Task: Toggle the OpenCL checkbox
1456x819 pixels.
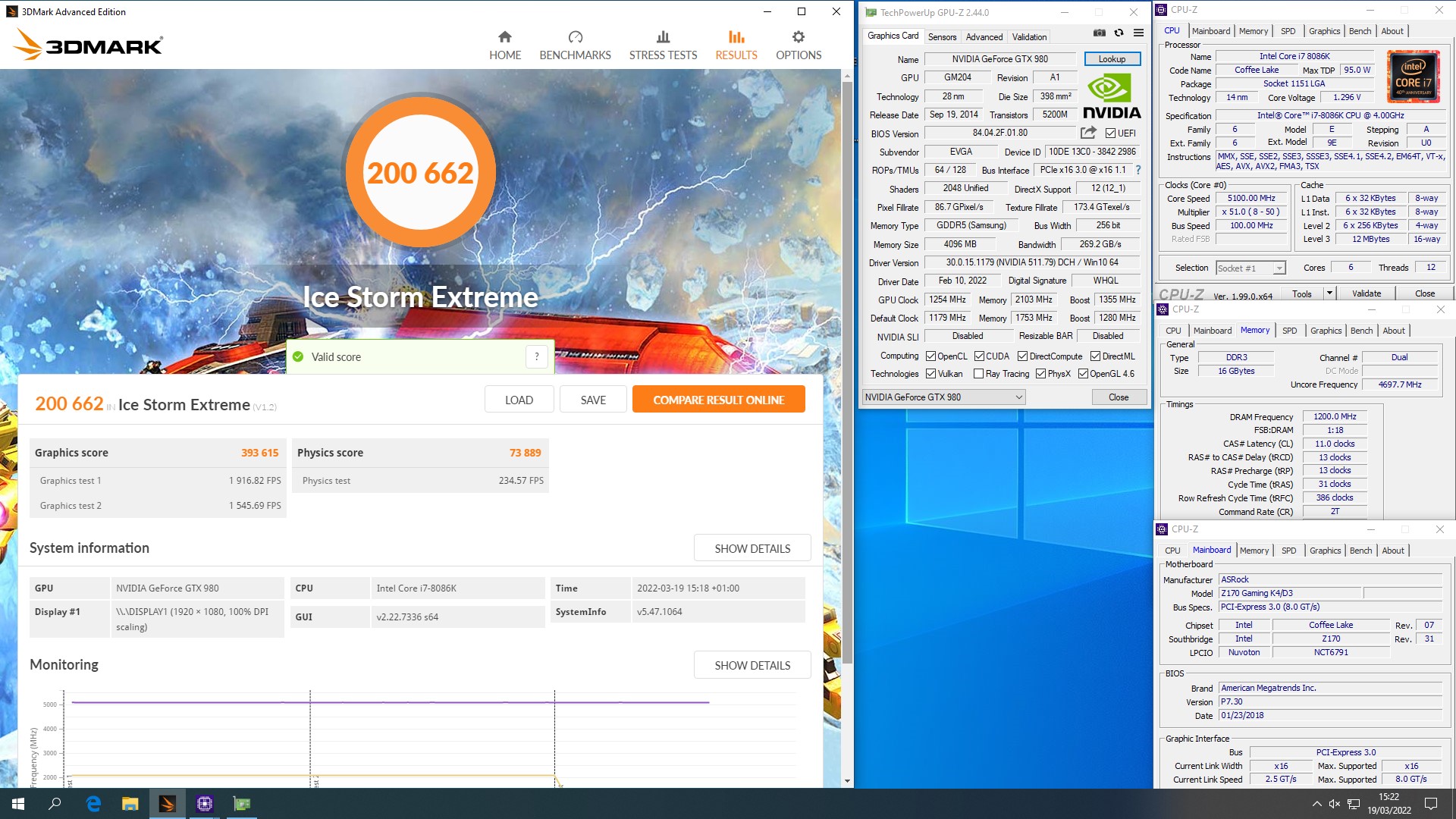Action: click(930, 356)
